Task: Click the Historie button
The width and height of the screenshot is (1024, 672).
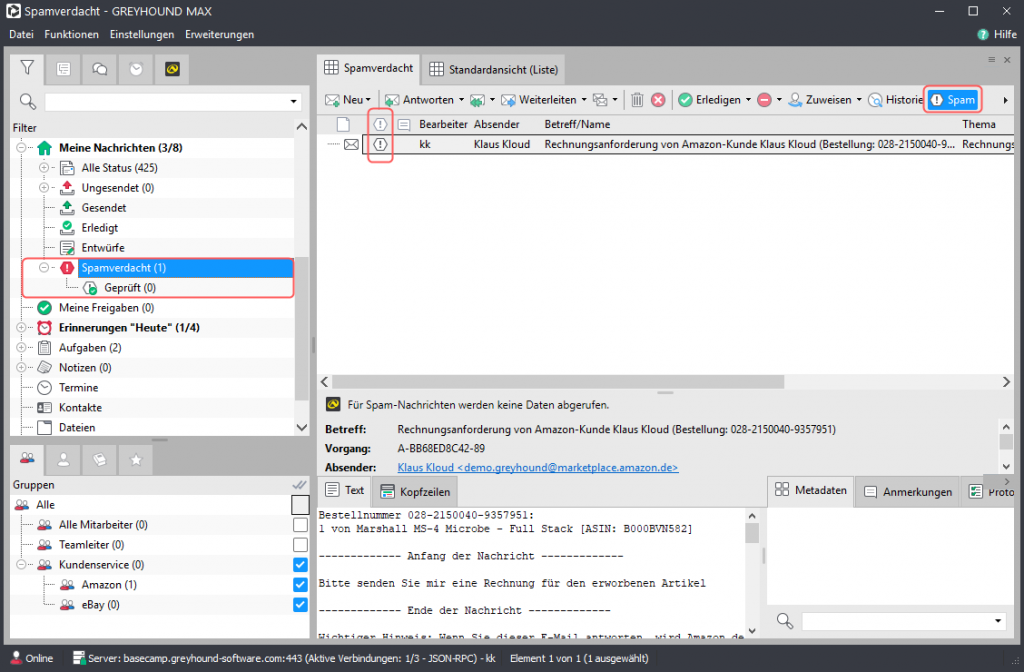Action: coord(895,100)
